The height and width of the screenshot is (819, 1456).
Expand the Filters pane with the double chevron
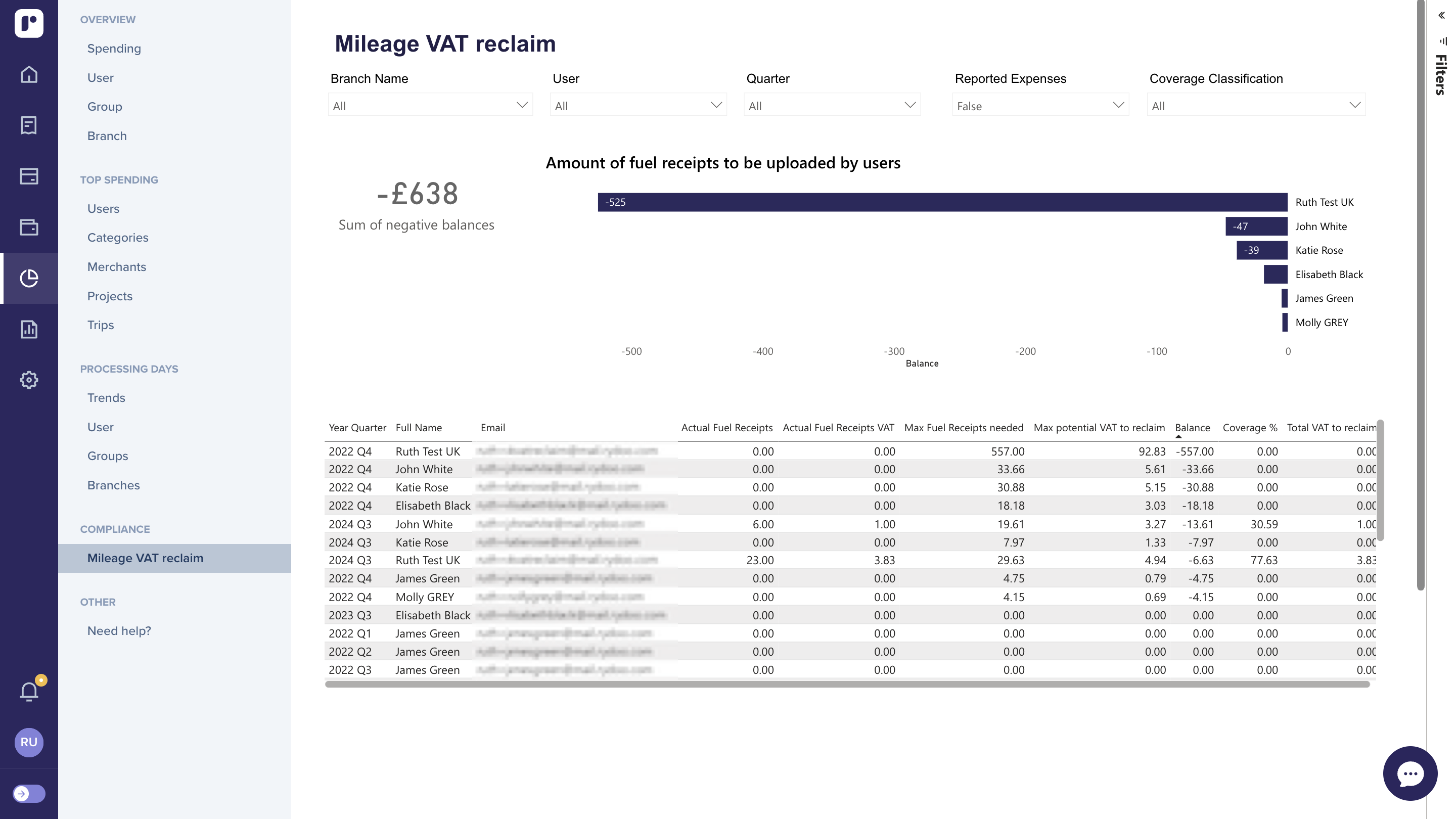tap(1441, 15)
